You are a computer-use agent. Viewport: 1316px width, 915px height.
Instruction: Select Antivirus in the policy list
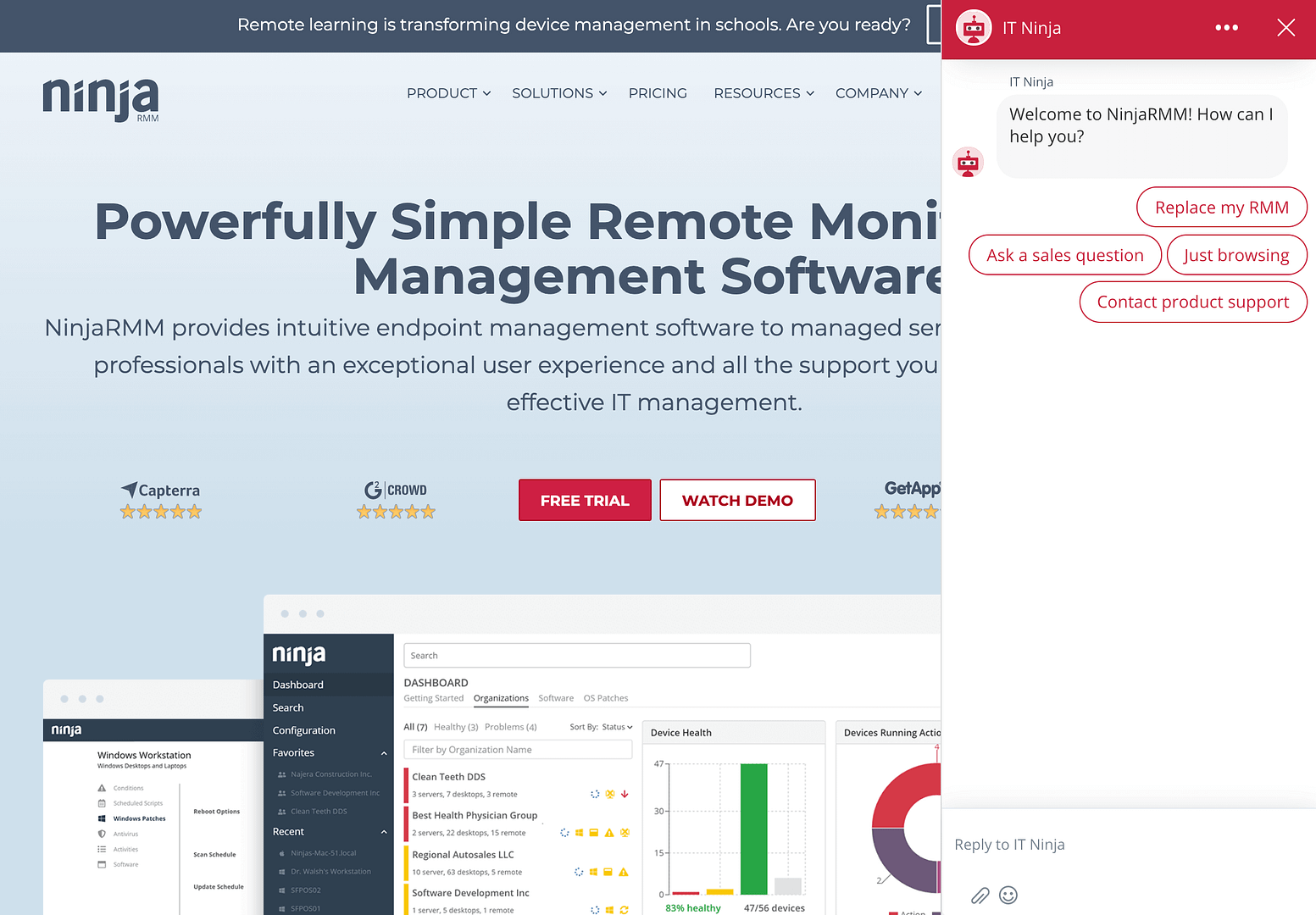118,834
